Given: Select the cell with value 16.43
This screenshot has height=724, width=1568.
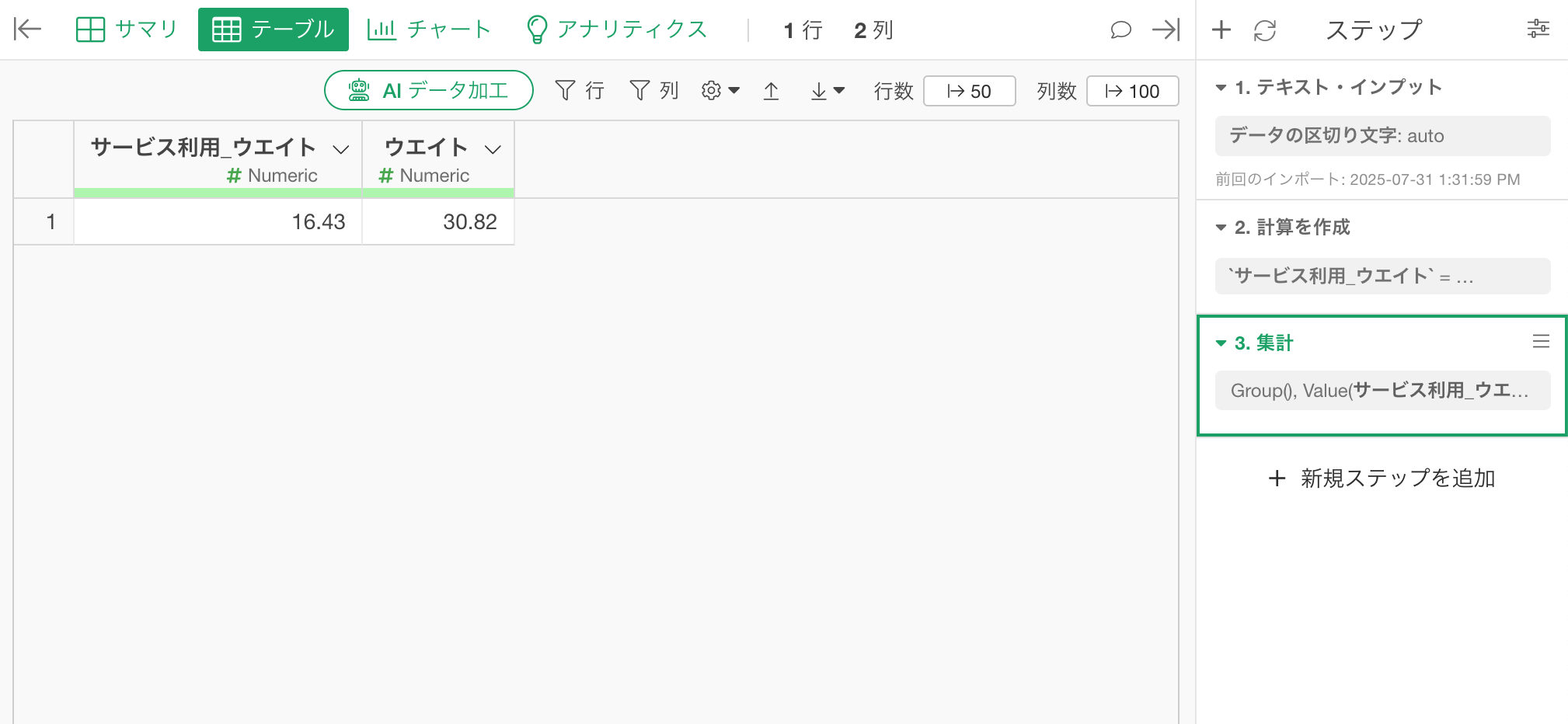Looking at the screenshot, I should click(218, 222).
